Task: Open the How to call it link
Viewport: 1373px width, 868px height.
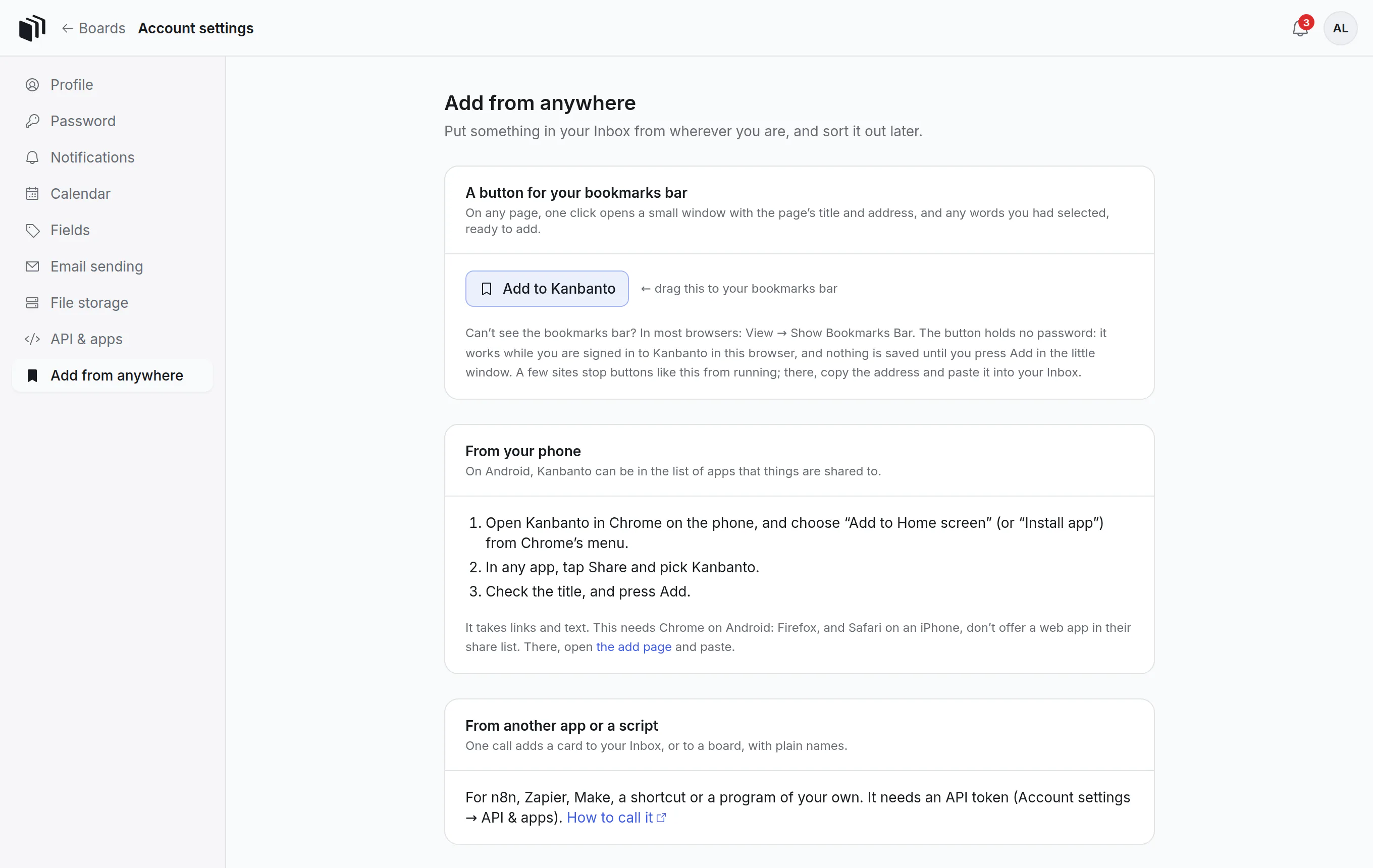Action: point(616,818)
